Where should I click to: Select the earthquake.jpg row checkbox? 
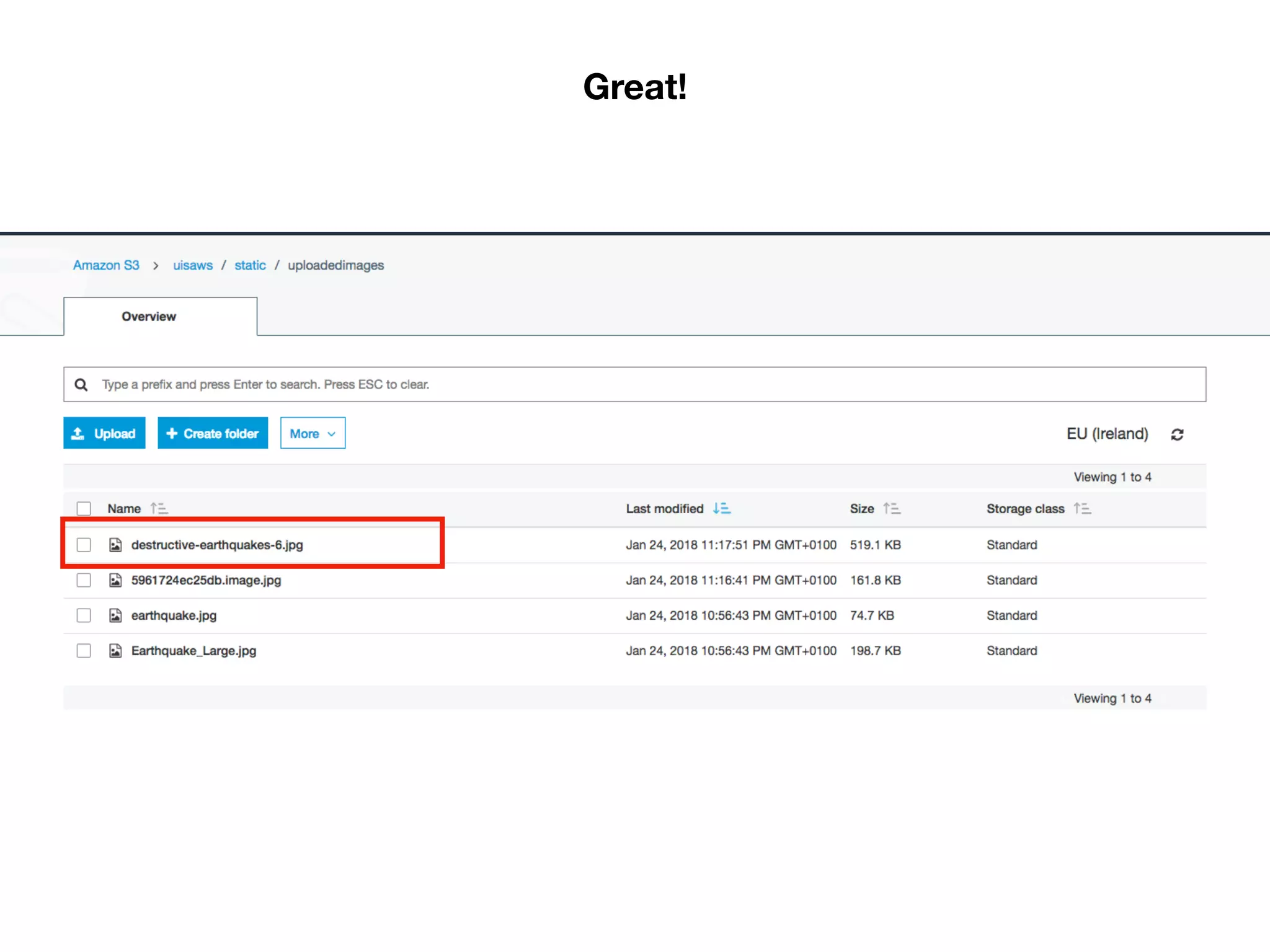coord(84,615)
